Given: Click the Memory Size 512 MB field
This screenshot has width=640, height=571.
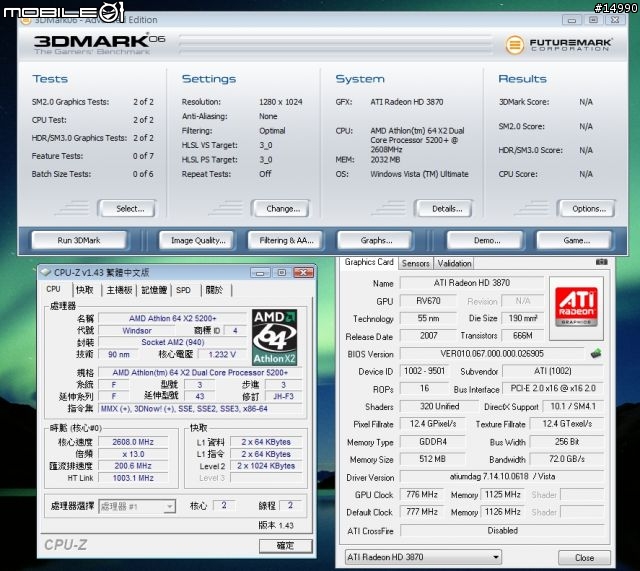Looking at the screenshot, I should tap(432, 459).
